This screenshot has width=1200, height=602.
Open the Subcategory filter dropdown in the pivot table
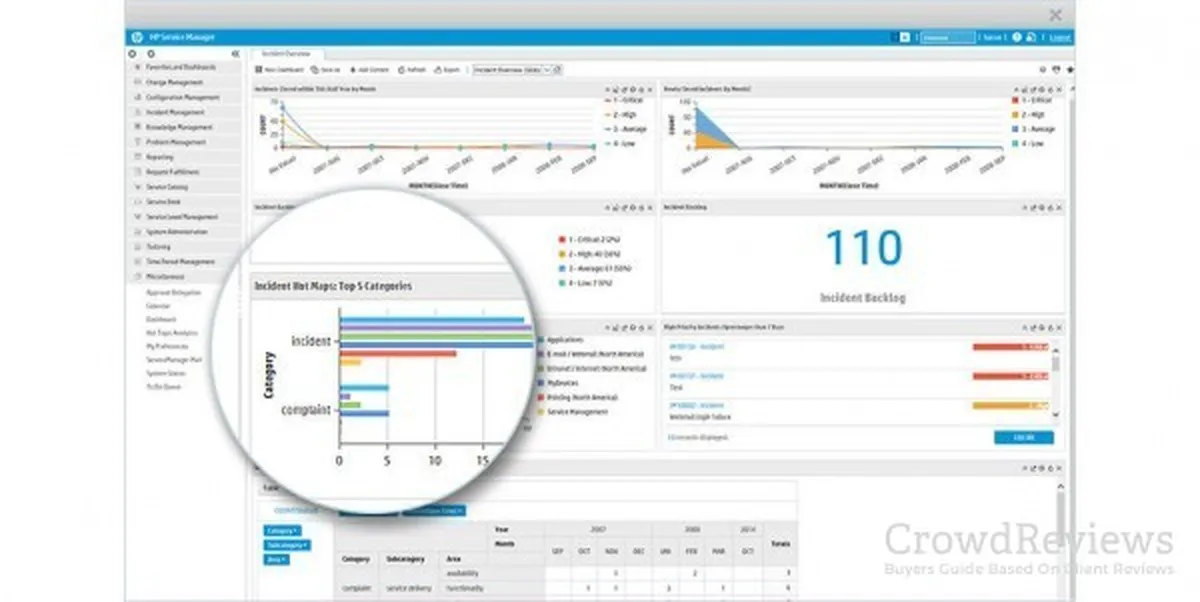[x=288, y=545]
